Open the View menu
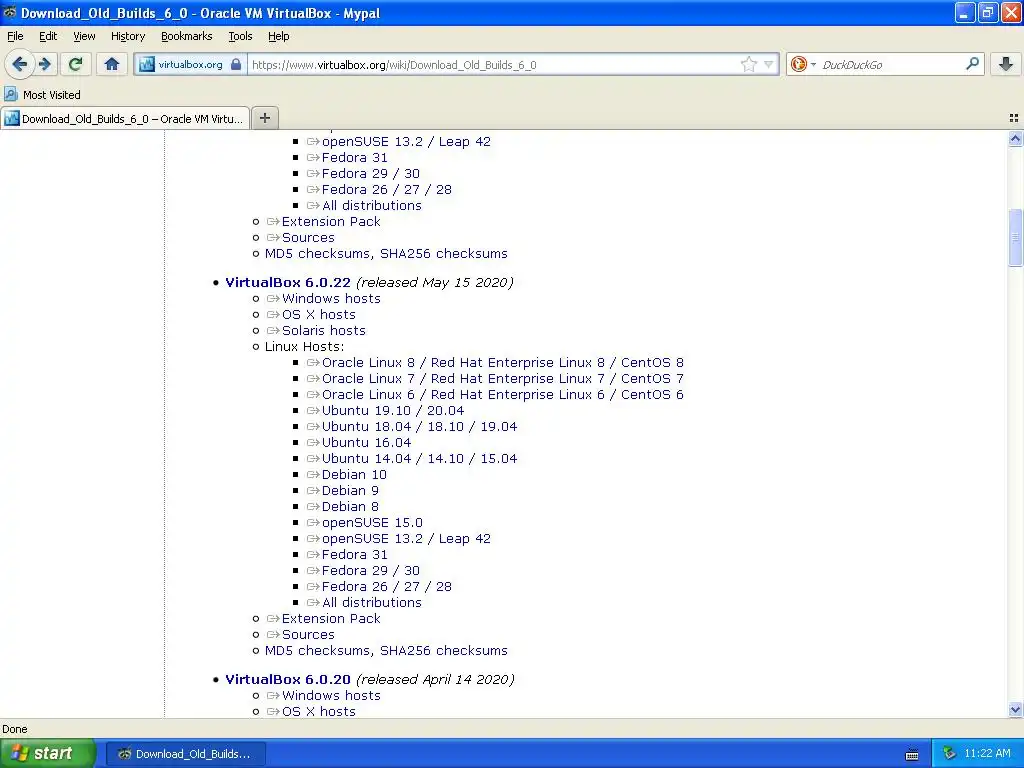The height and width of the screenshot is (768, 1024). (84, 36)
